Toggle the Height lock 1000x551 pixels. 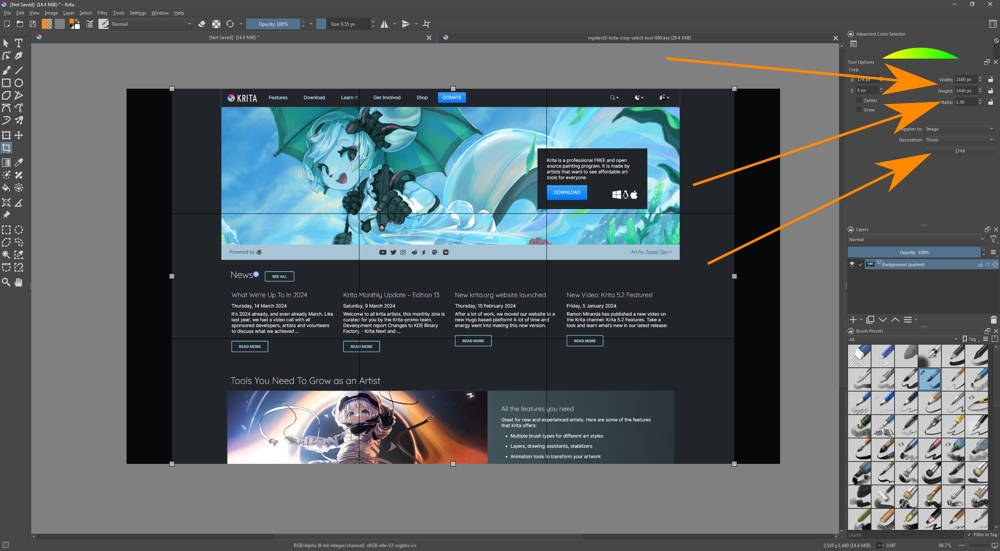coord(990,91)
